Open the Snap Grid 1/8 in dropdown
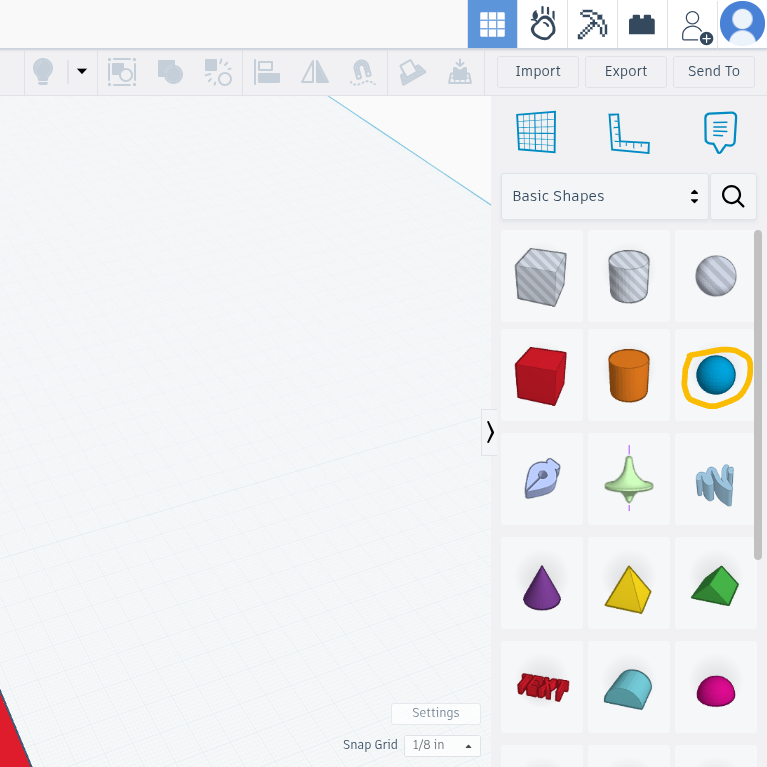767x767 pixels. (442, 745)
